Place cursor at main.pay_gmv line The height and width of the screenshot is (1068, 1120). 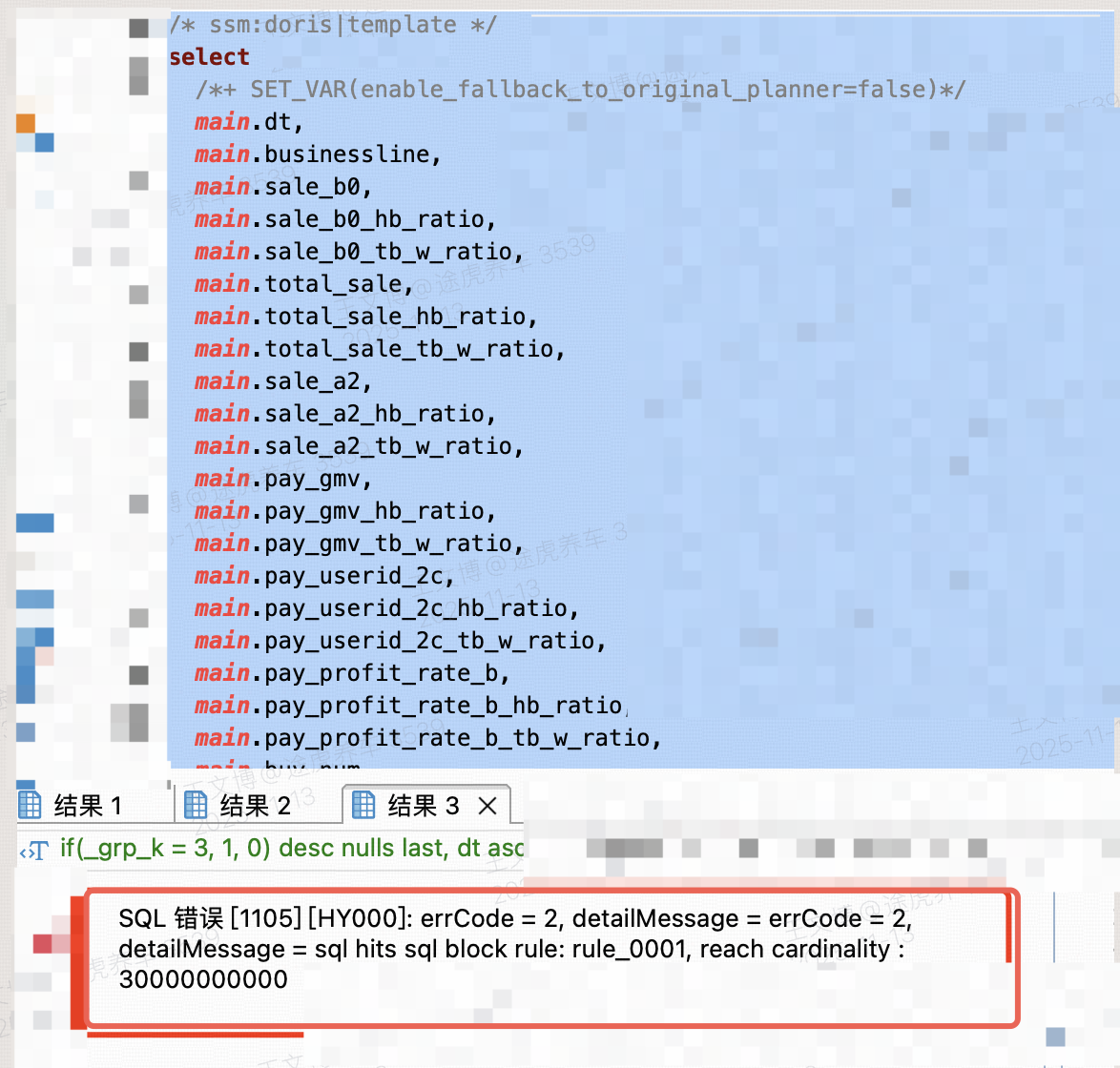pyautogui.click(x=282, y=479)
